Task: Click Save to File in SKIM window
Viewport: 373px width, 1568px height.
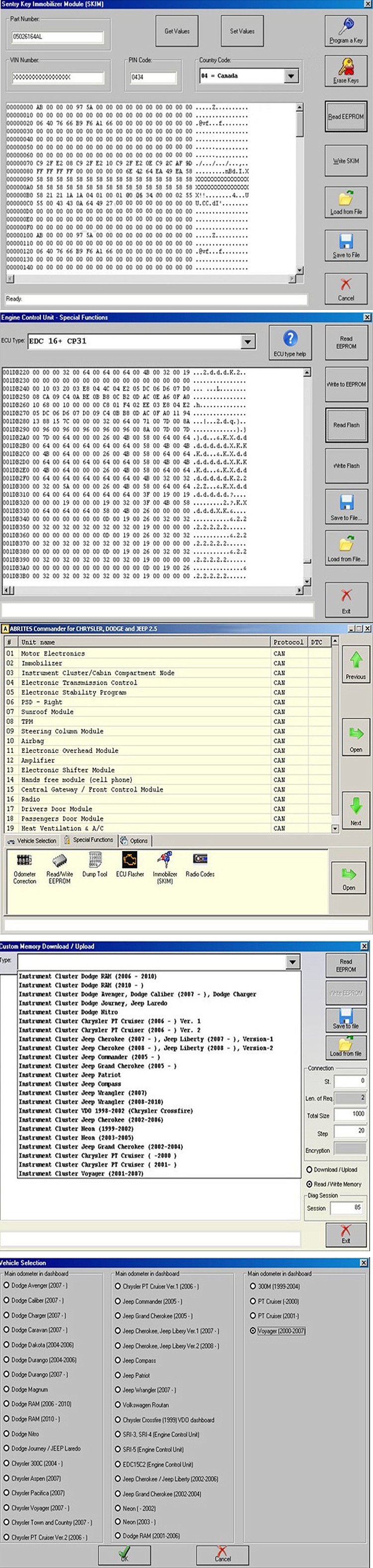Action: click(346, 247)
